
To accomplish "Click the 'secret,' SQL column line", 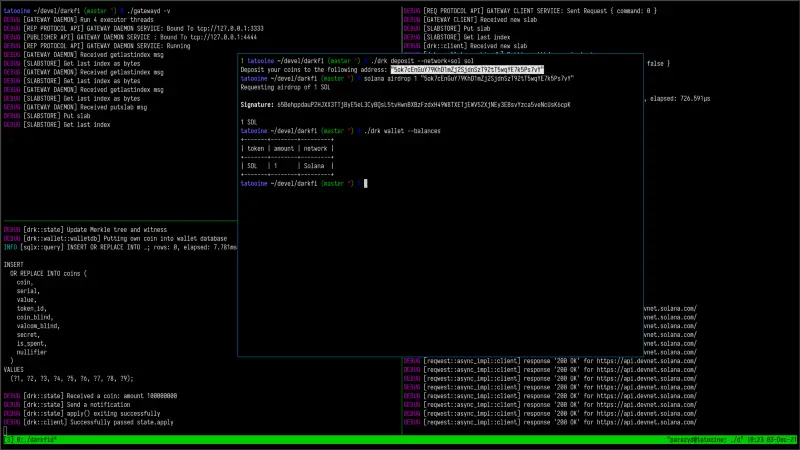I will click(x=28, y=335).
